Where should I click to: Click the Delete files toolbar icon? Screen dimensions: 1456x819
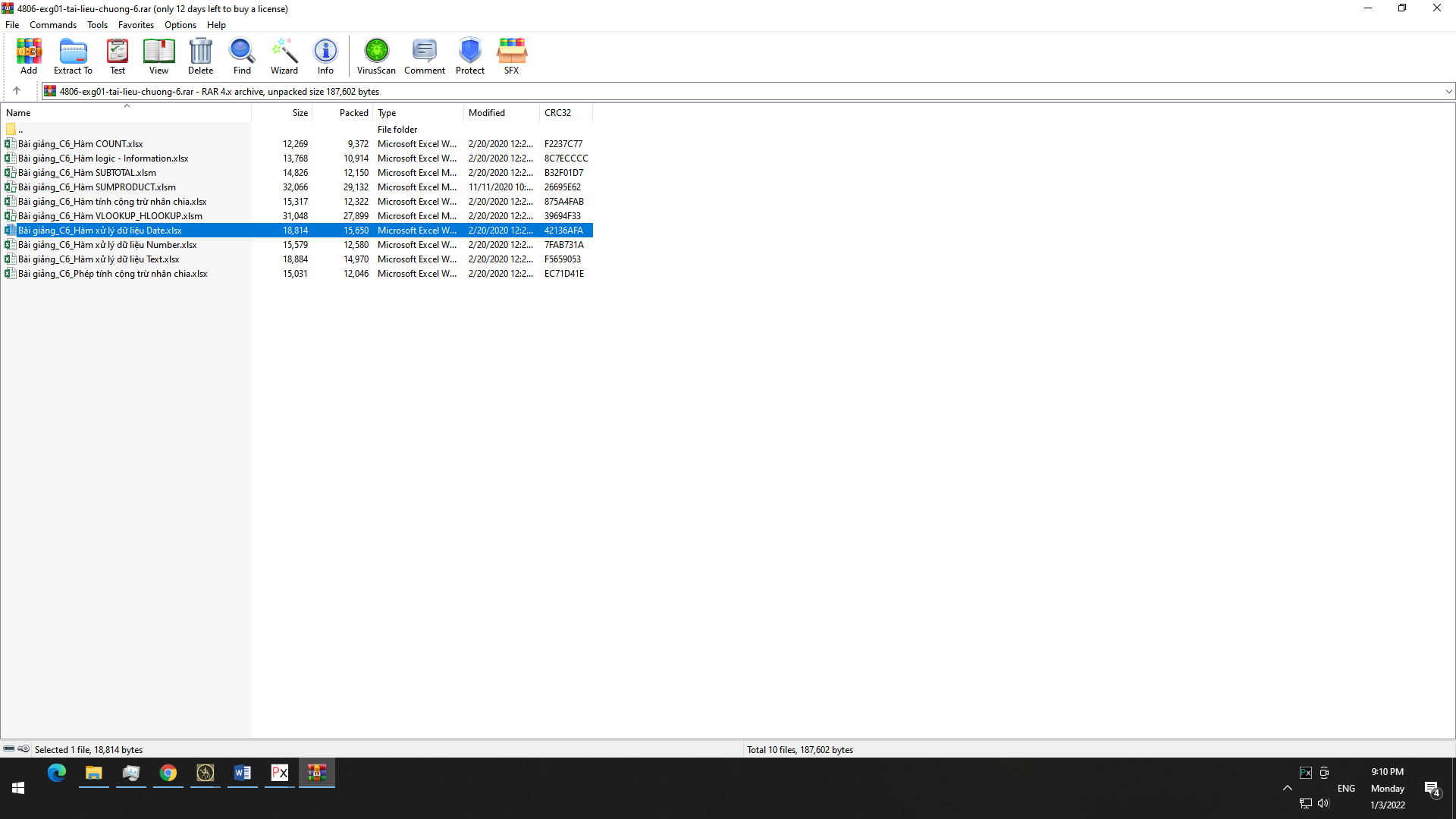(200, 56)
